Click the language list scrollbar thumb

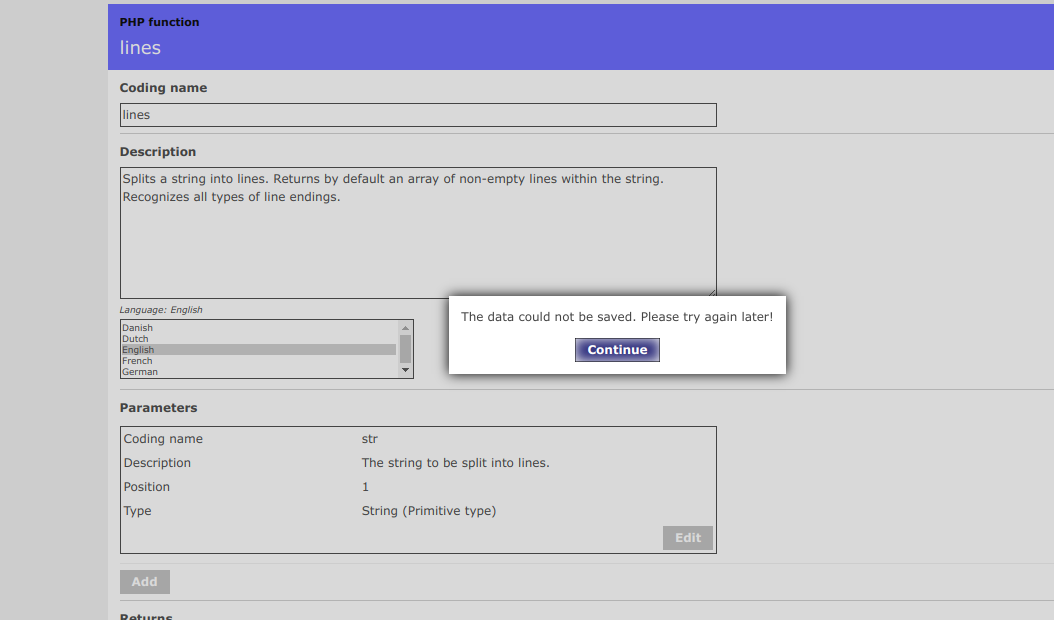click(405, 347)
